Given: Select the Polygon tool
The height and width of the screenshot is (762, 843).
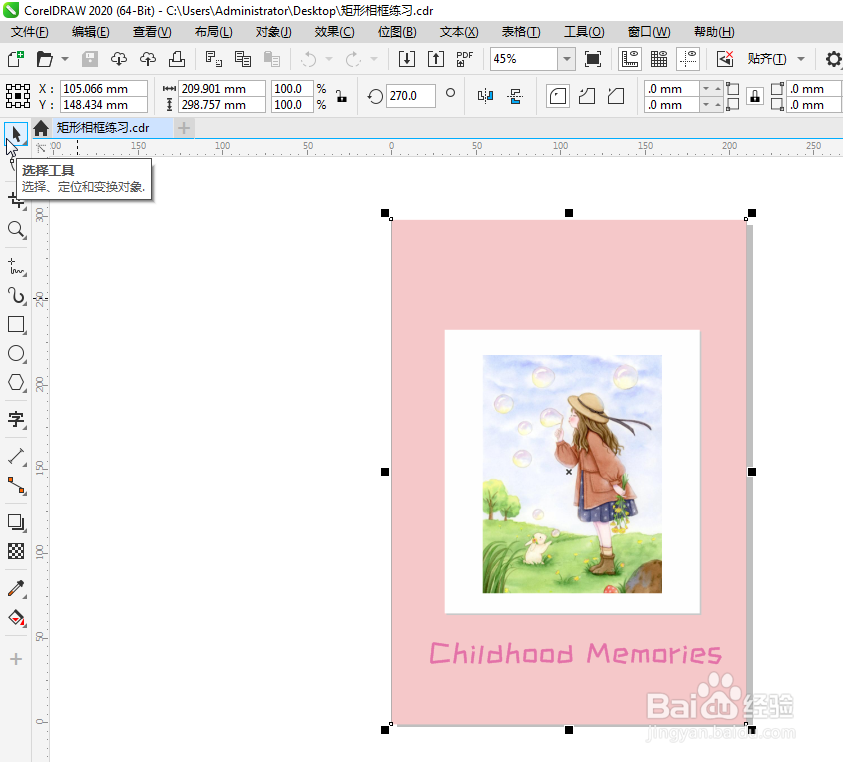Looking at the screenshot, I should [x=16, y=383].
